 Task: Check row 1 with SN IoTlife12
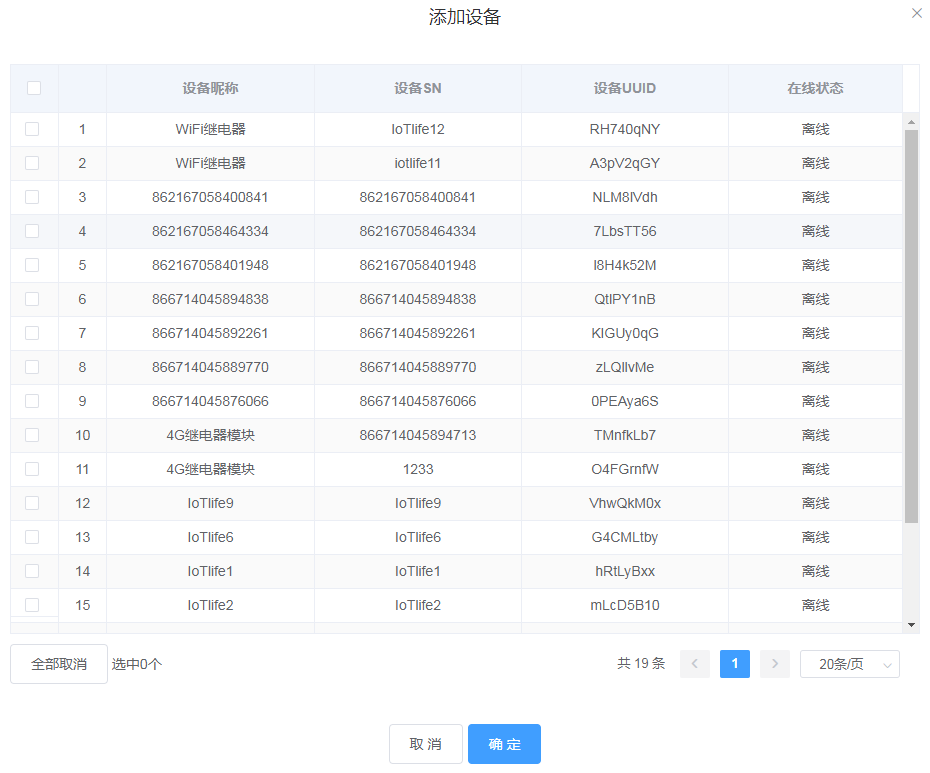pos(32,129)
